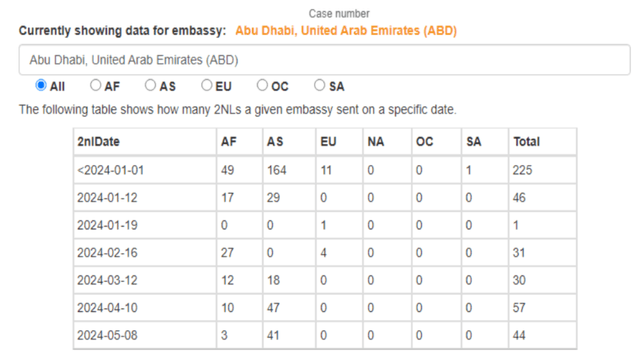This screenshot has height=360, width=640.
Task: Select the EU radio button
Action: tap(207, 85)
